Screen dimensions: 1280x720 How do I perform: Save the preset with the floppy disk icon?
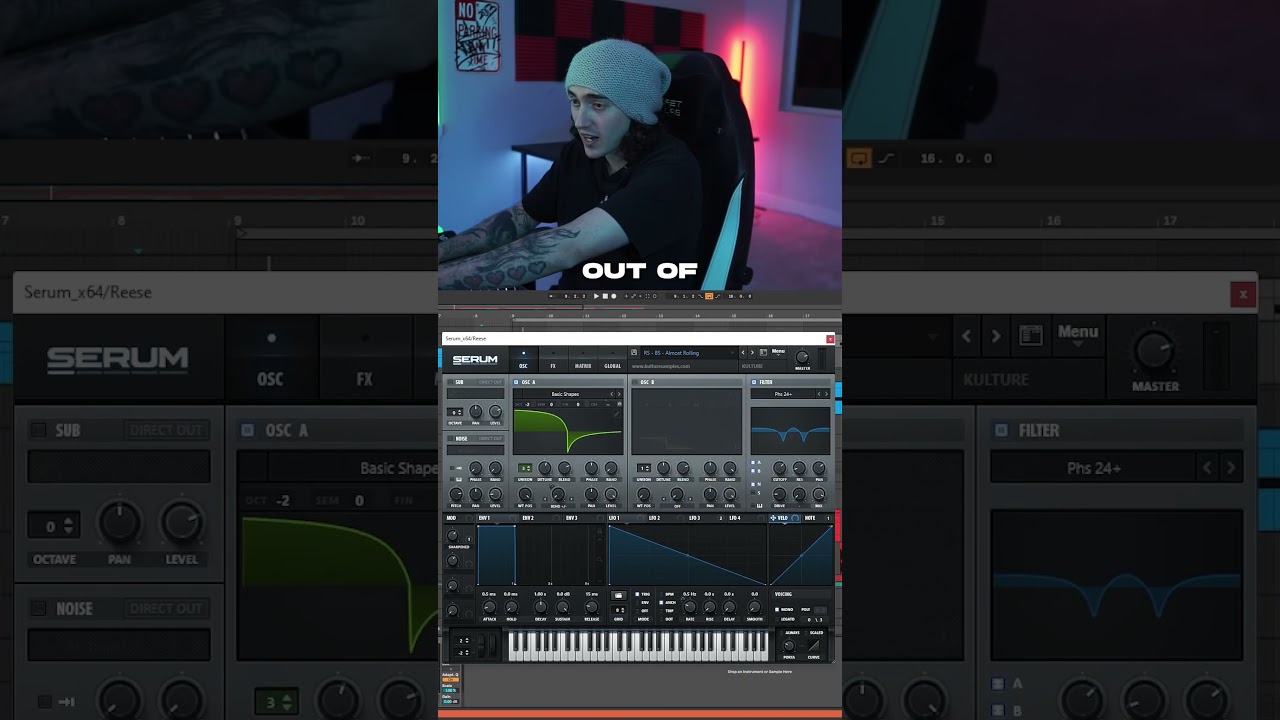634,352
